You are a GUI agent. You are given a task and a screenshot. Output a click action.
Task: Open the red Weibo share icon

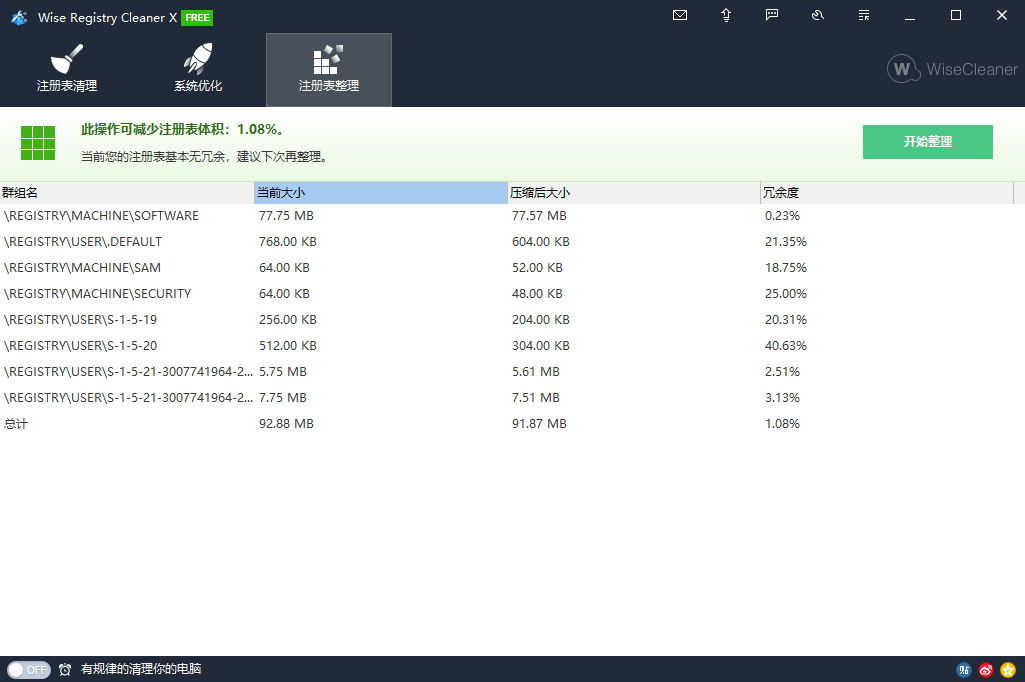click(986, 670)
